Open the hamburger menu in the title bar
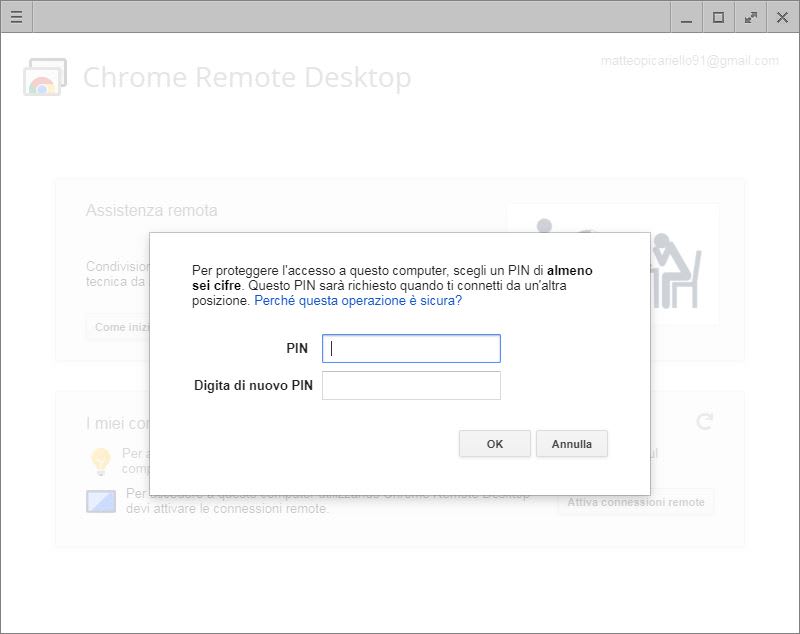The image size is (800, 634). pos(16,17)
